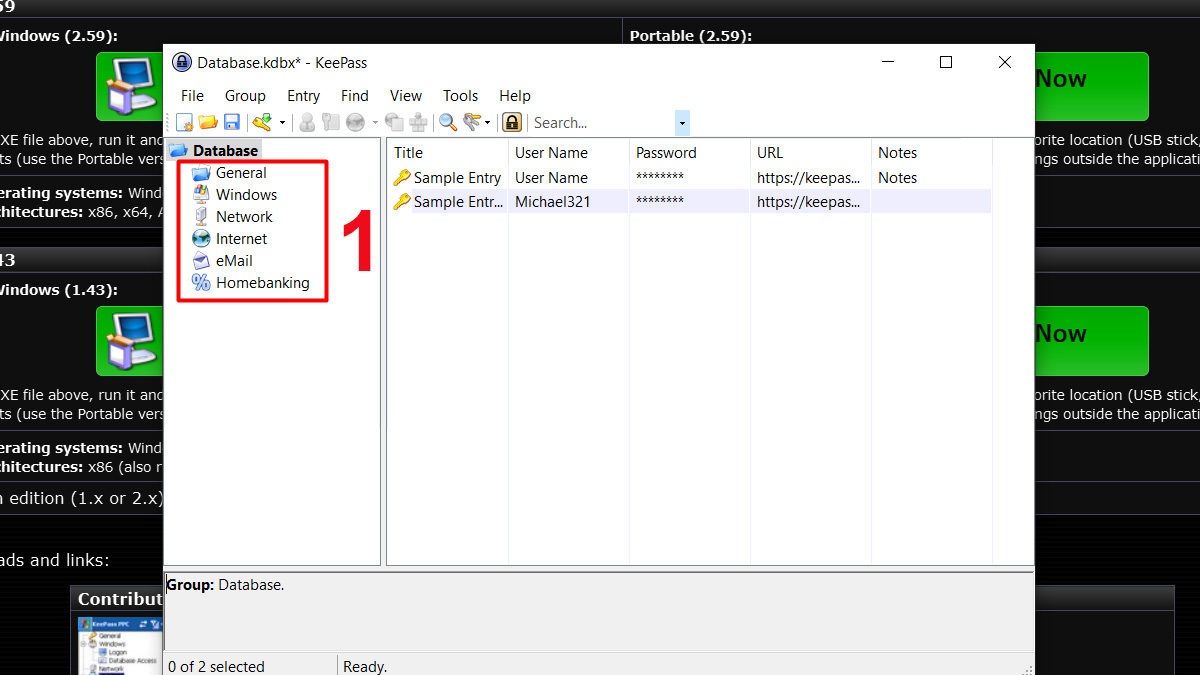Click the lower green Now download button in browser
This screenshot has height=675, width=1200.
(1091, 341)
